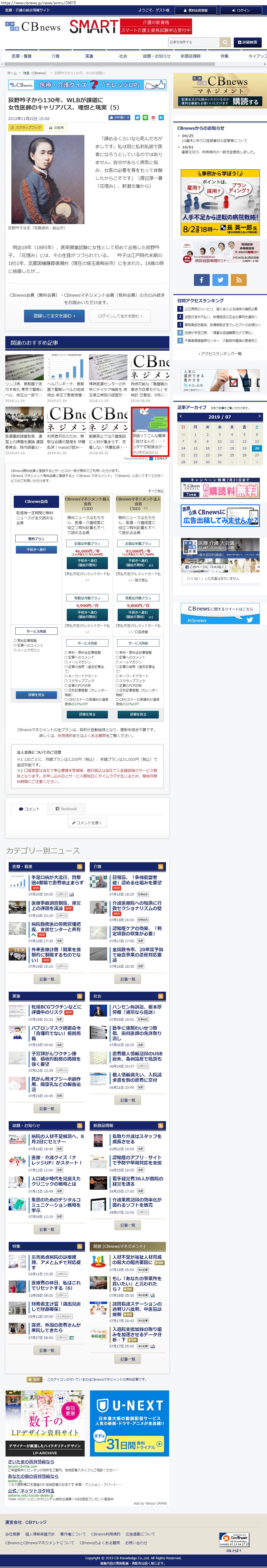The width and height of the screenshot is (267, 1568).
Task: Click the #cbnews Twitter bird icon
Action: 249,620
